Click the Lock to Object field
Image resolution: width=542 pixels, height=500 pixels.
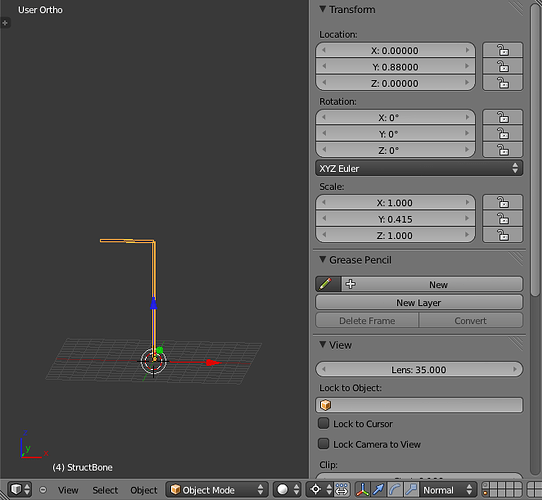coord(419,405)
